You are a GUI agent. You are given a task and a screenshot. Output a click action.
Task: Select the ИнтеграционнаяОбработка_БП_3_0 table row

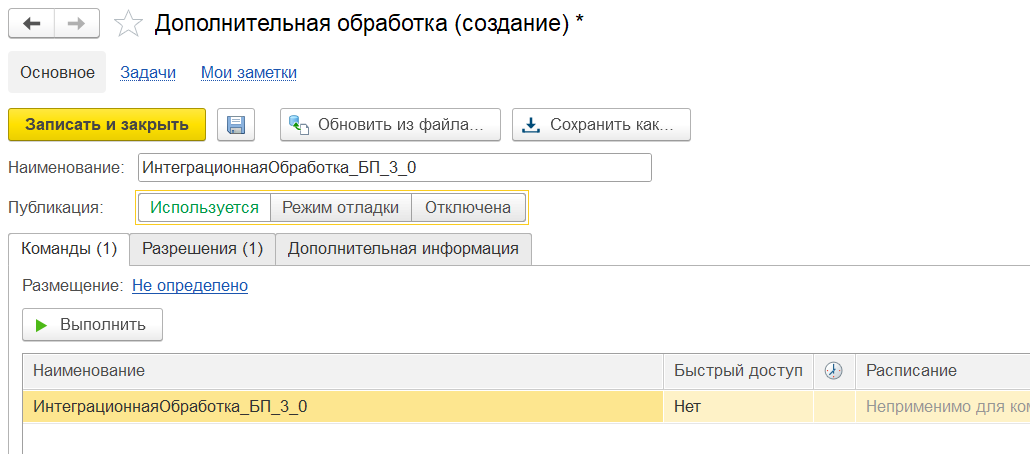(526, 407)
